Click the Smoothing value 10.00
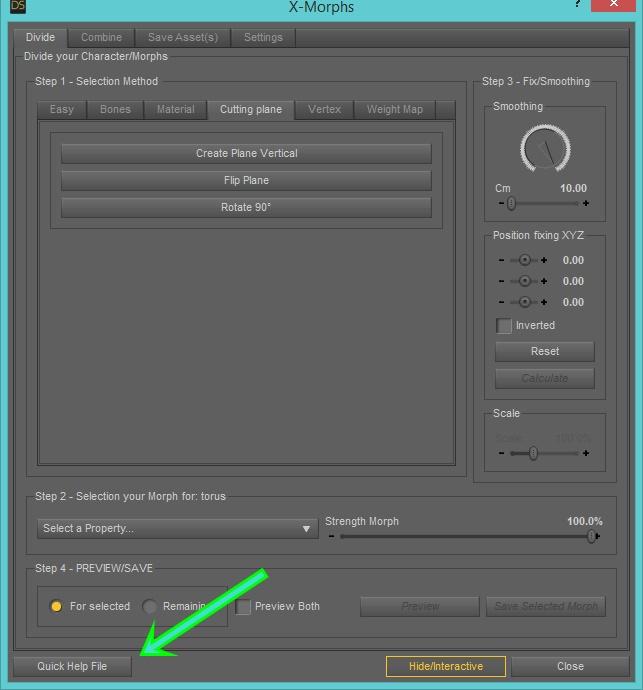Image resolution: width=643 pixels, height=690 pixels. 573,188
